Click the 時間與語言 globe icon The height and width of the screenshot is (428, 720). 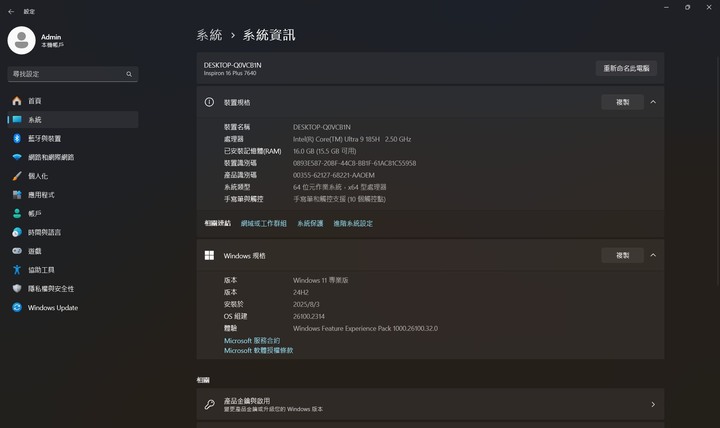pos(17,232)
